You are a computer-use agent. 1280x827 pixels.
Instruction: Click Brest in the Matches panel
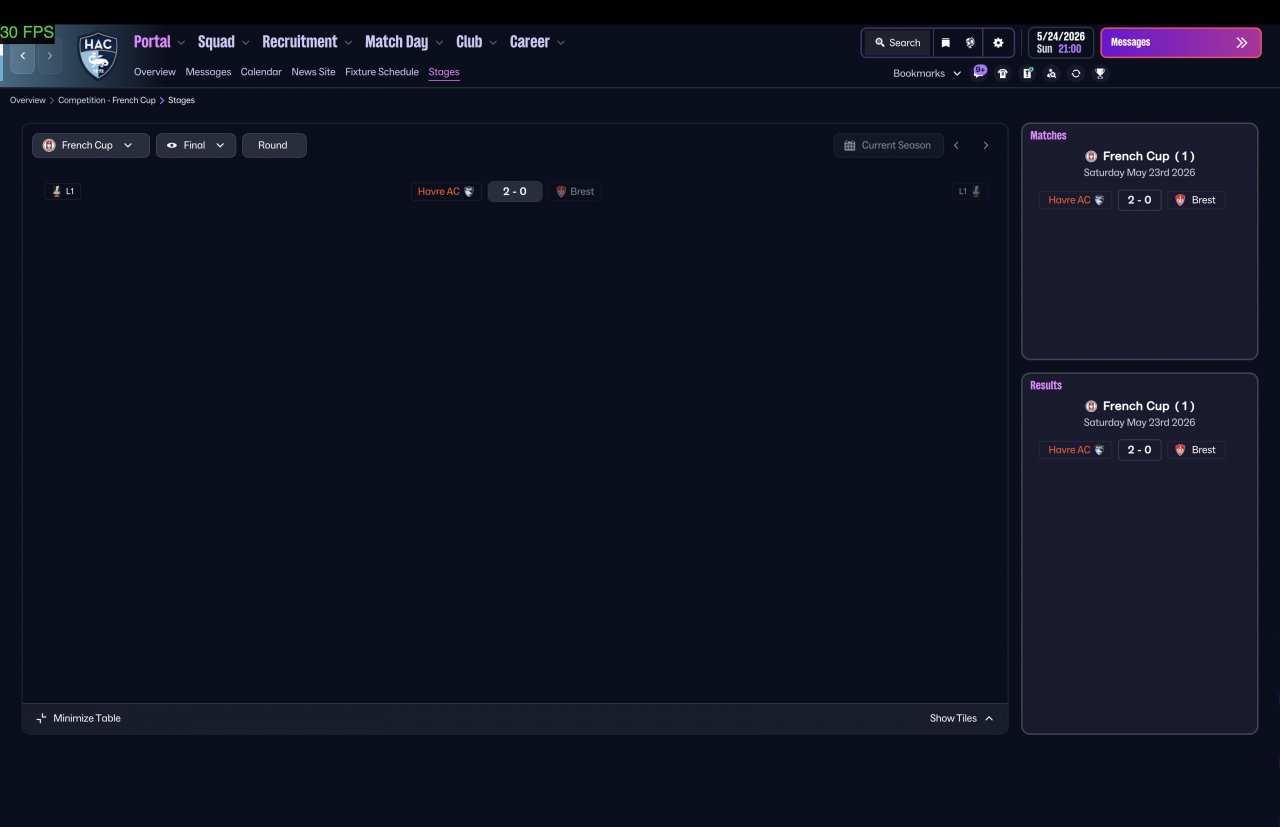click(1196, 200)
